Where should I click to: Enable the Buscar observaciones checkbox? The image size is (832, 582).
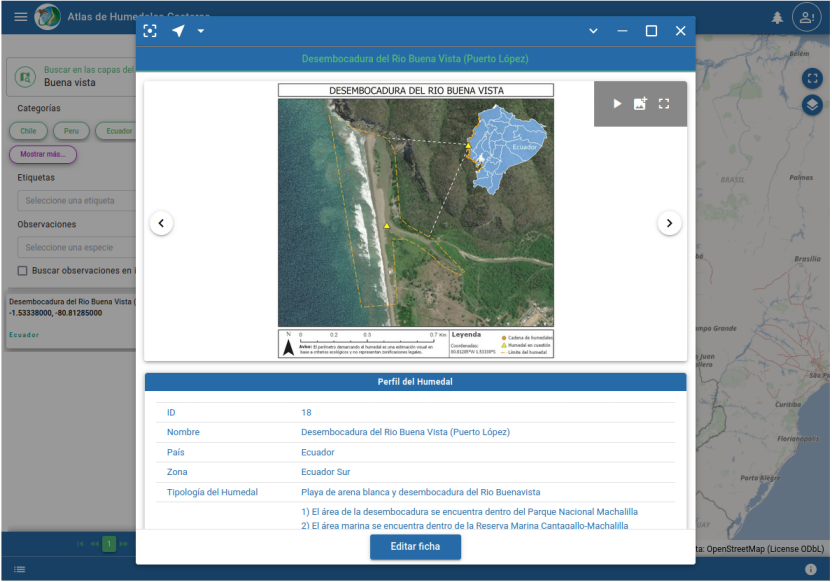coord(23,271)
